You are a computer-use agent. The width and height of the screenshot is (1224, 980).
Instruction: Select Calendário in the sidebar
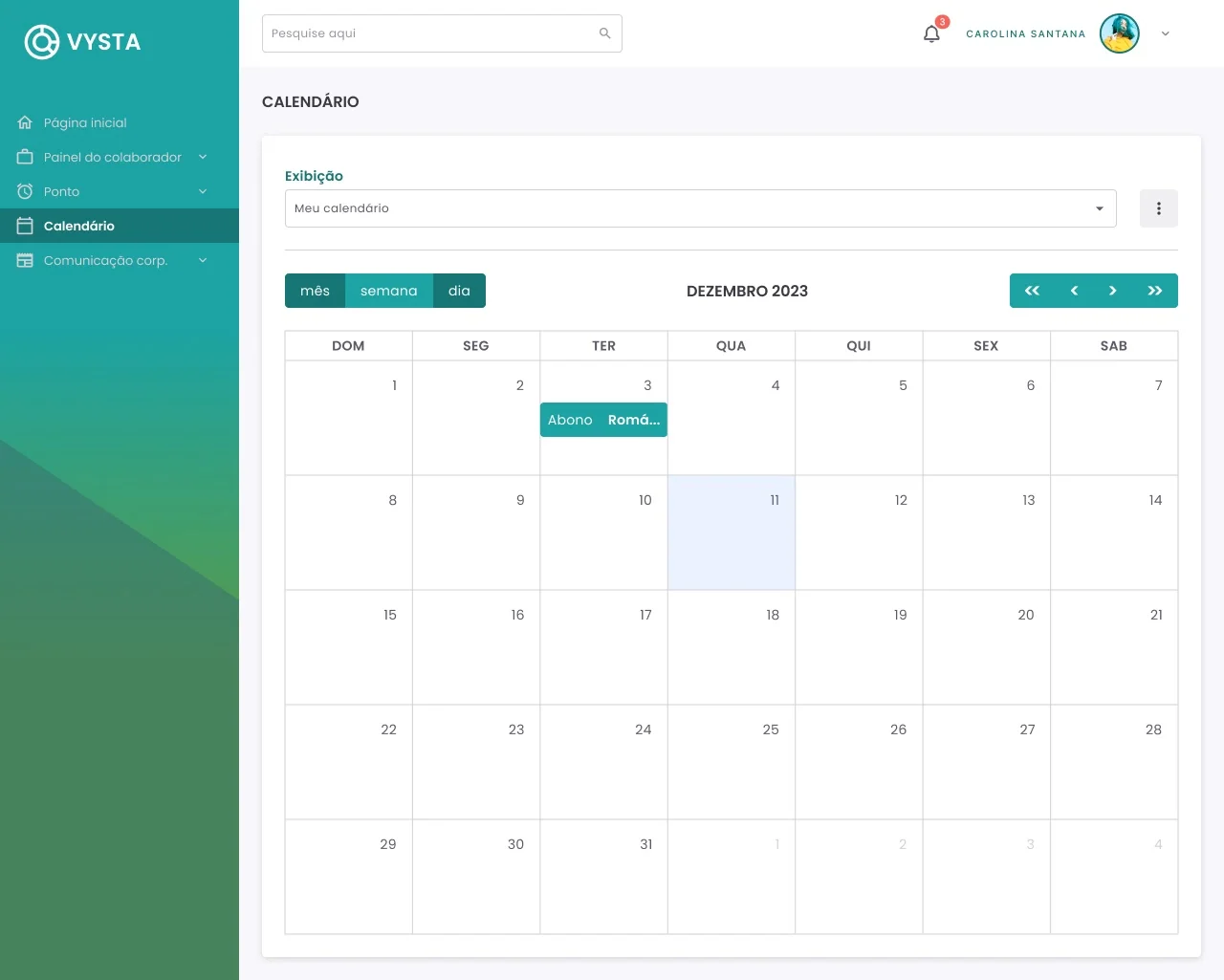120,226
